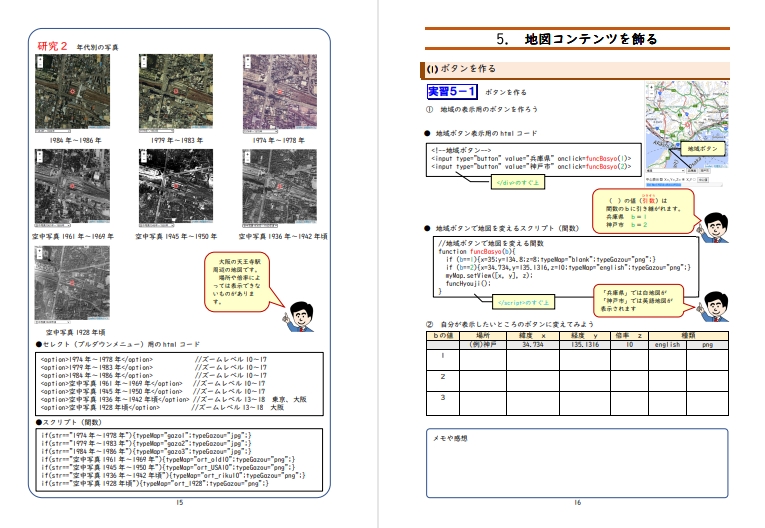
Task: Click the heading 地域ボタンで地図を変えるスクリプト（関数）
Action: point(502,228)
